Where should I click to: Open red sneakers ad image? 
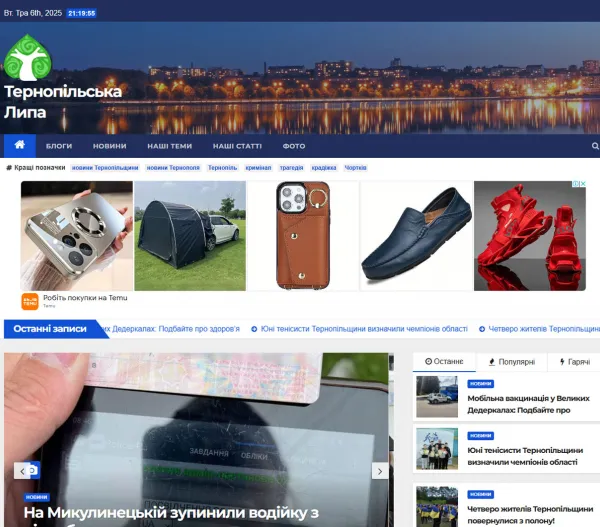(x=530, y=236)
